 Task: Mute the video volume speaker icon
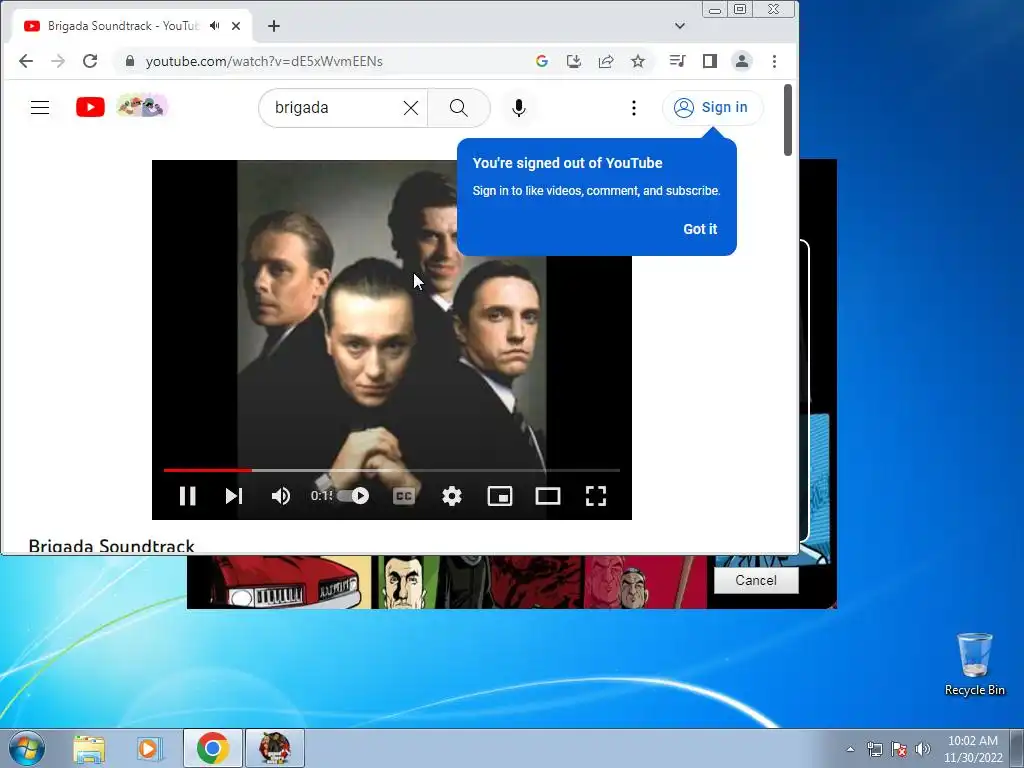(281, 496)
